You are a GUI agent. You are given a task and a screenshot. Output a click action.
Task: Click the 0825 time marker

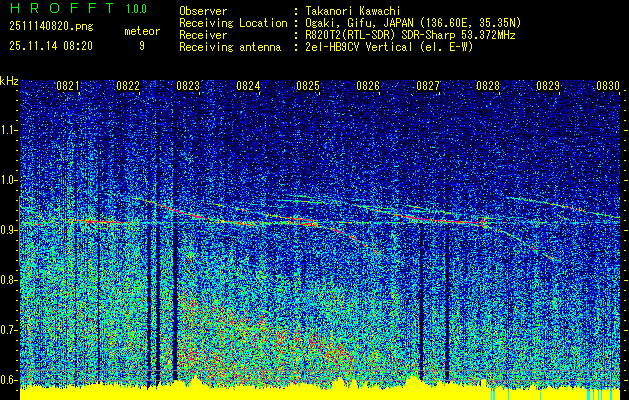(x=308, y=85)
